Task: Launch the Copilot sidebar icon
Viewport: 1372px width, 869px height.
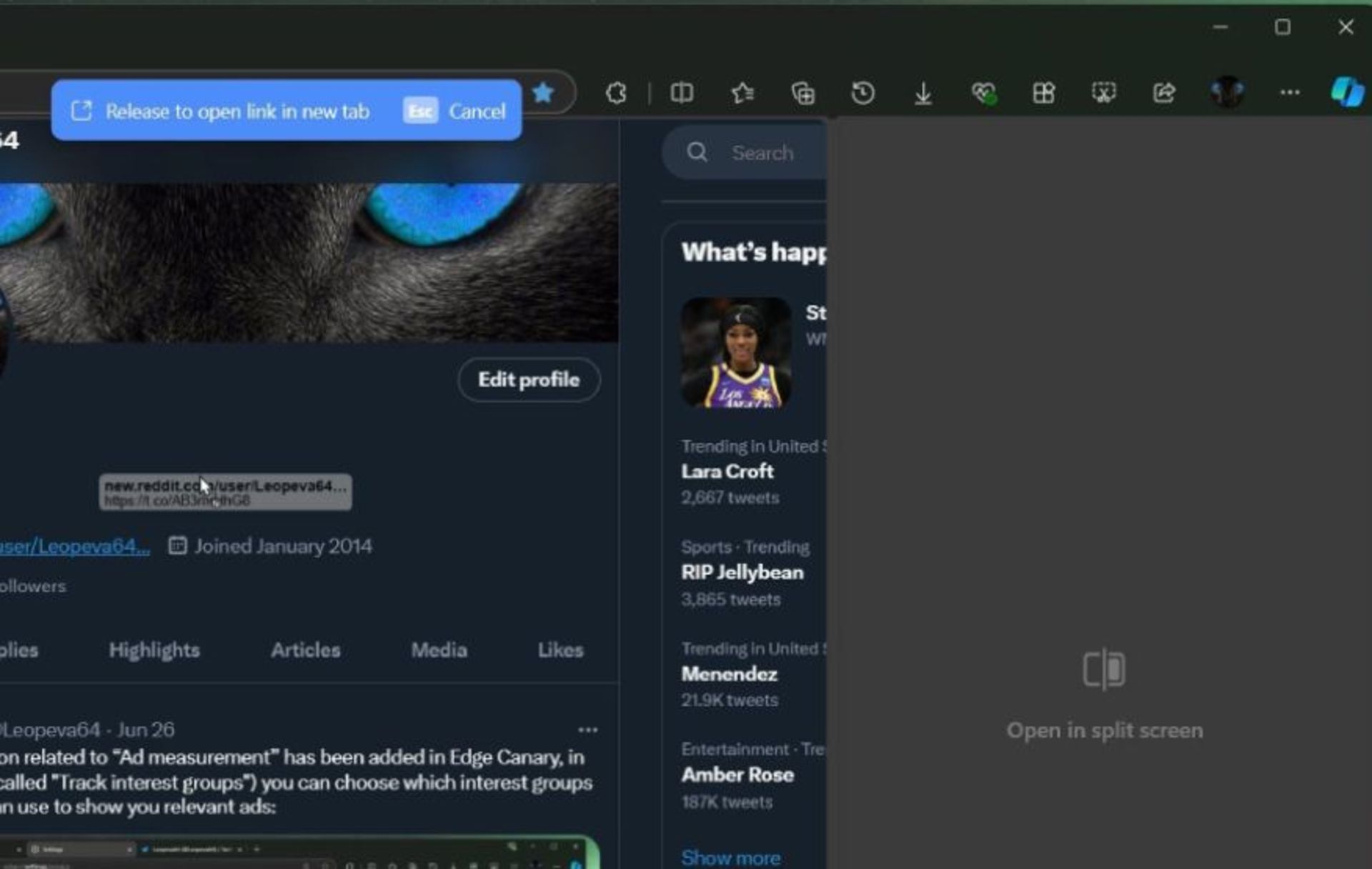Action: click(x=1346, y=92)
